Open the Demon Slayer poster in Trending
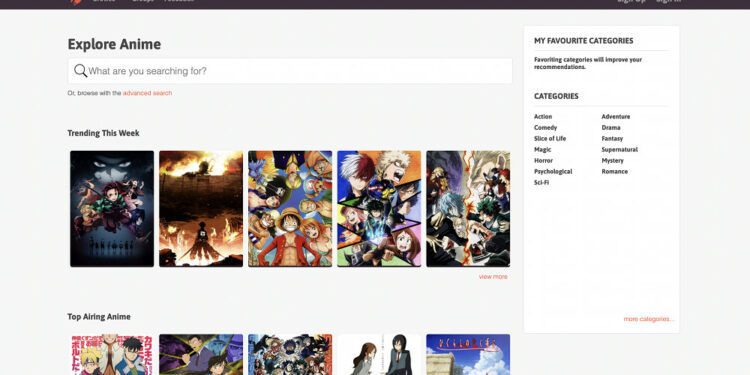 pos(112,209)
